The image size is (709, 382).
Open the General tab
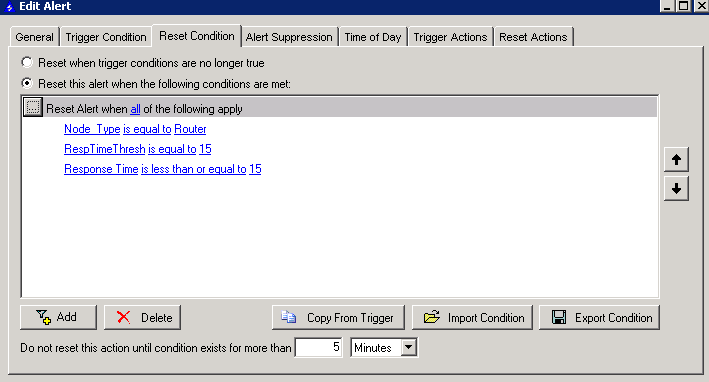(x=34, y=37)
